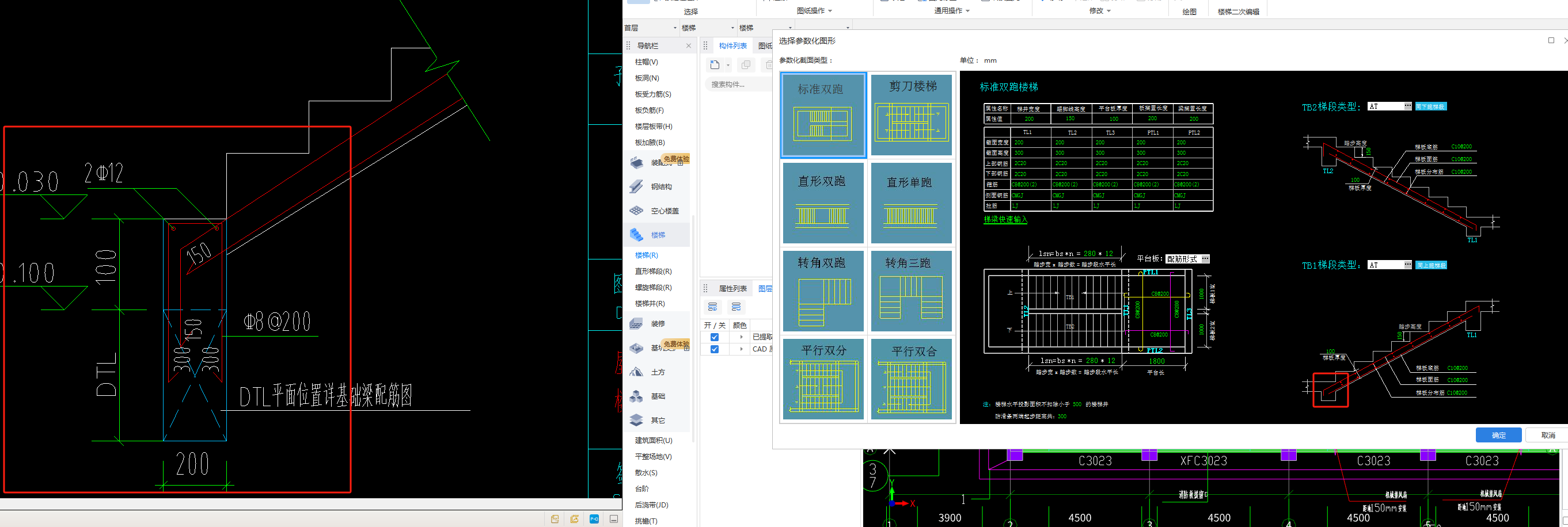Open the 首层 floor dropdown
The image size is (1568, 527).
tap(674, 28)
